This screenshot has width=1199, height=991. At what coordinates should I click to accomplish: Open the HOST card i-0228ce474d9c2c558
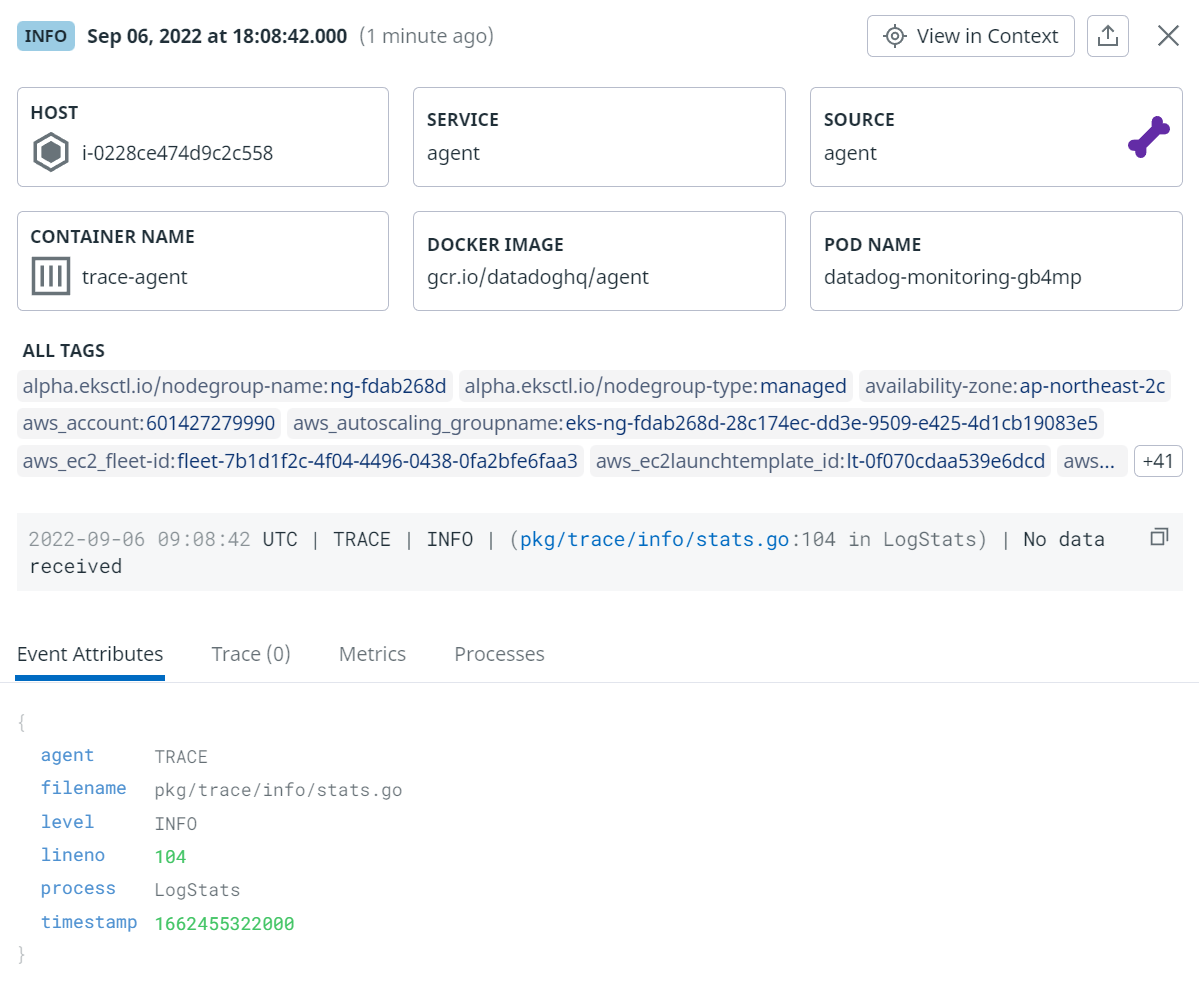203,137
